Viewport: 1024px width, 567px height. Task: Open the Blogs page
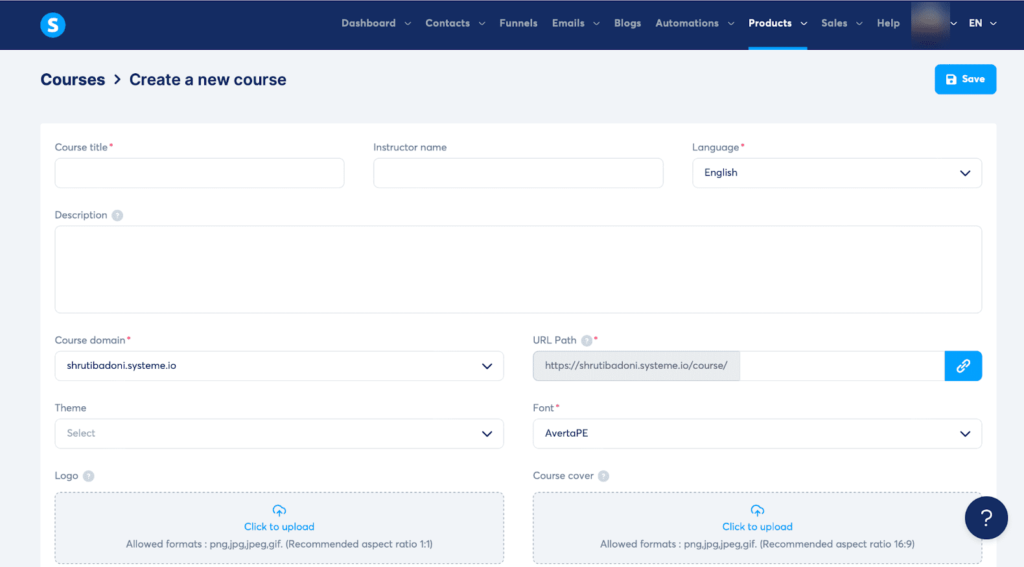point(628,24)
